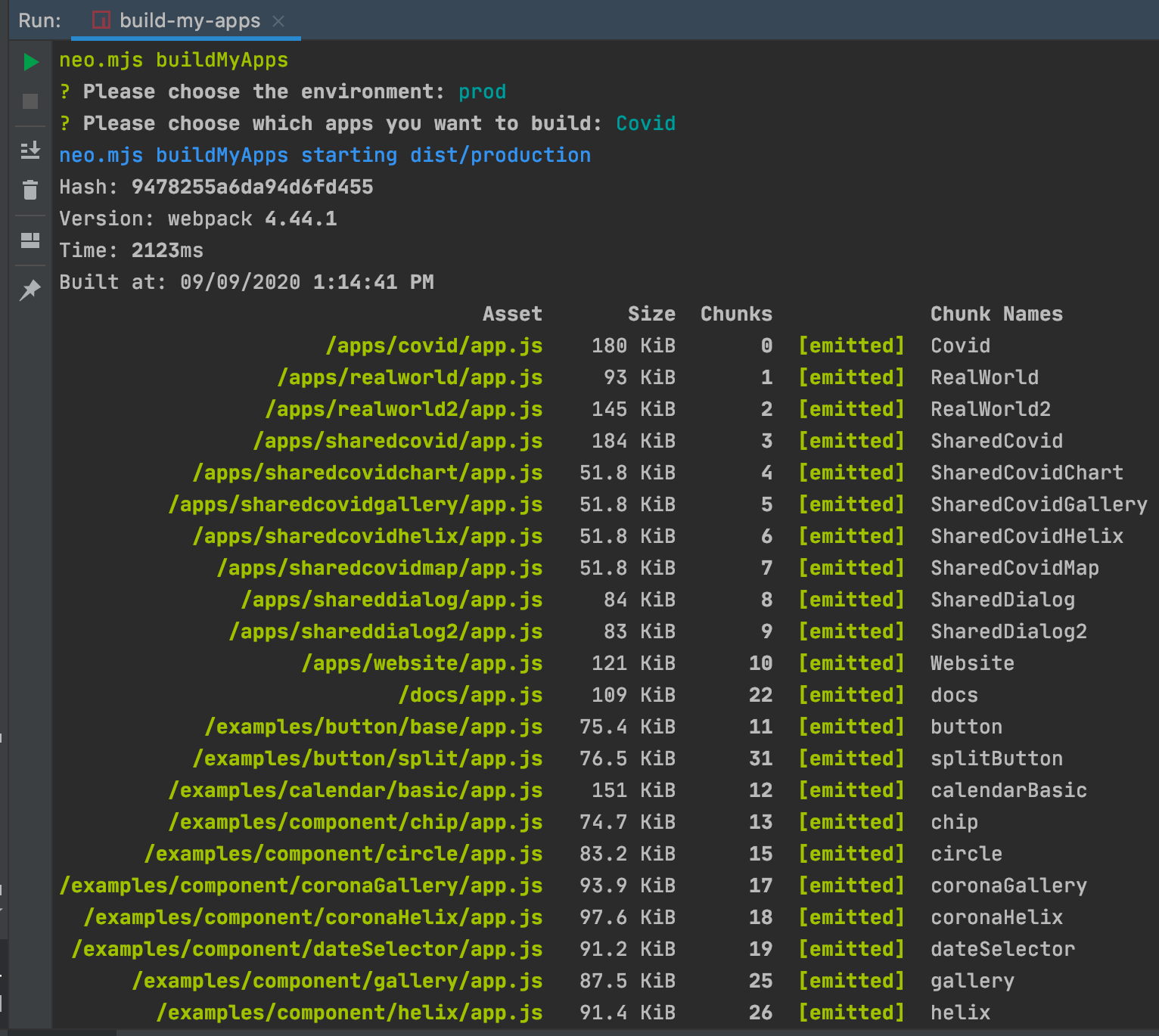
Task: Click the Size column header
Action: (x=652, y=314)
